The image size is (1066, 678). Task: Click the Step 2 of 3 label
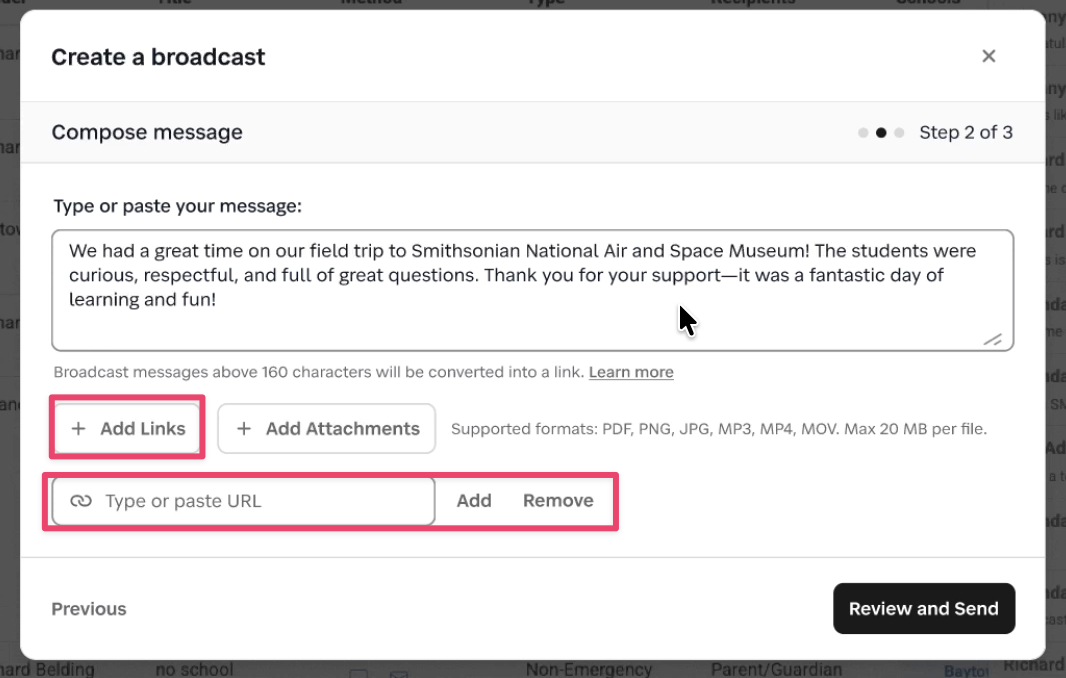click(965, 133)
